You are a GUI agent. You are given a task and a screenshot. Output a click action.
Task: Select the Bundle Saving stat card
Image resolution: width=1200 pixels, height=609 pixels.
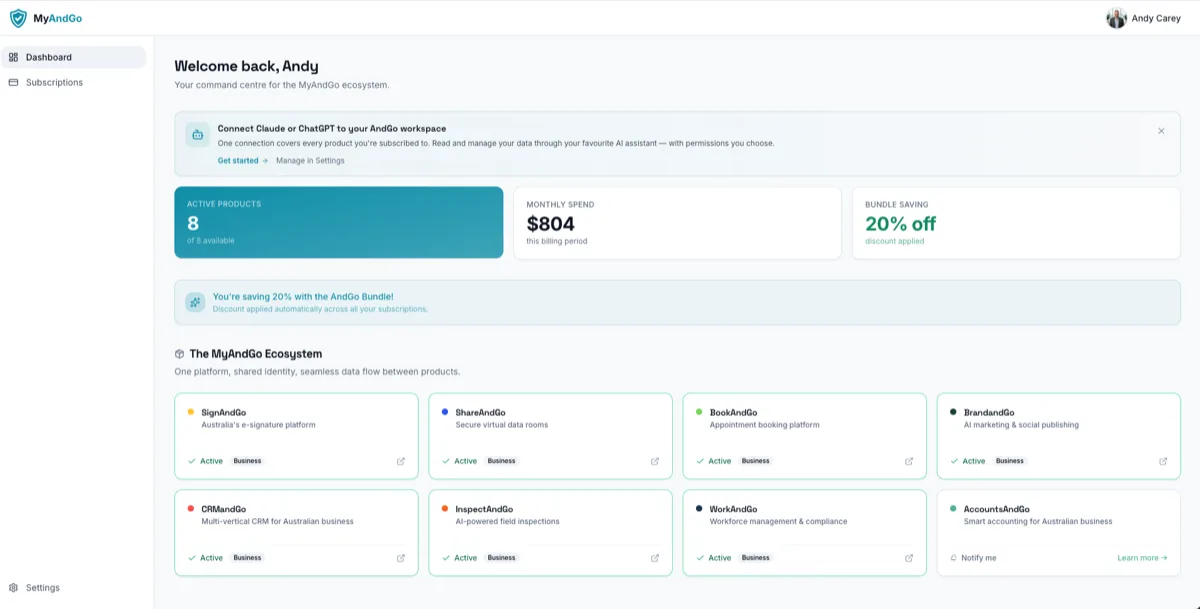(x=1016, y=222)
